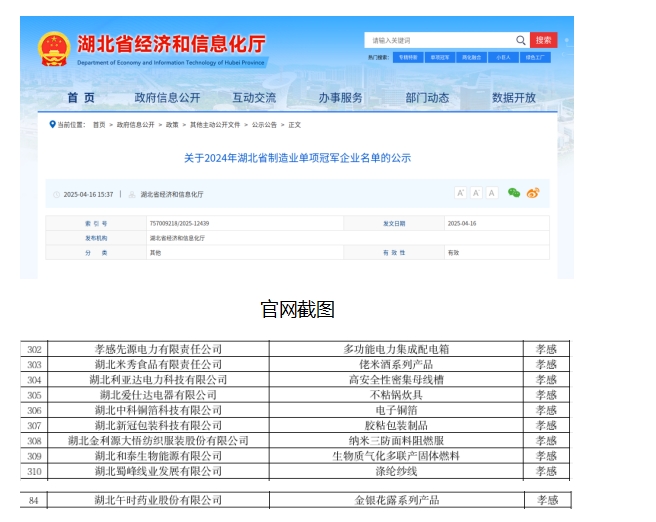Go to 首页 in the breadcrumb trail
Screen dimensions: 656x522
pos(99,125)
